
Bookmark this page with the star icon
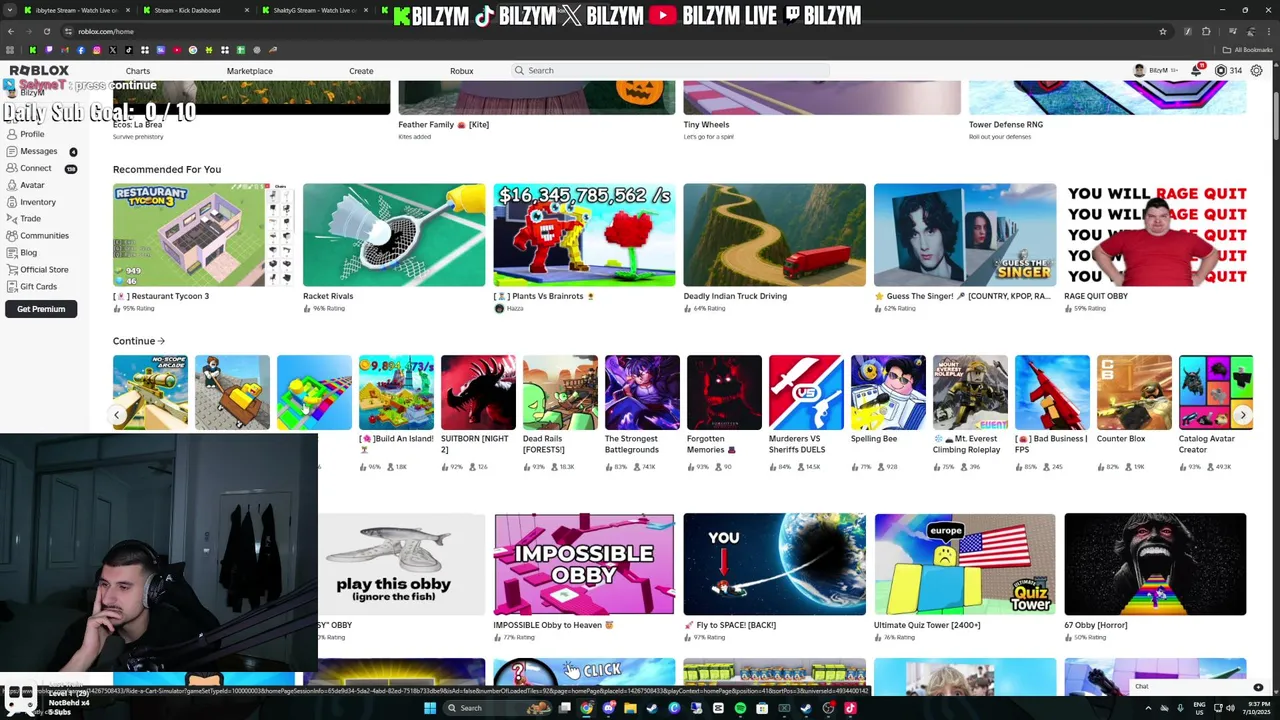pyautogui.click(x=1163, y=31)
